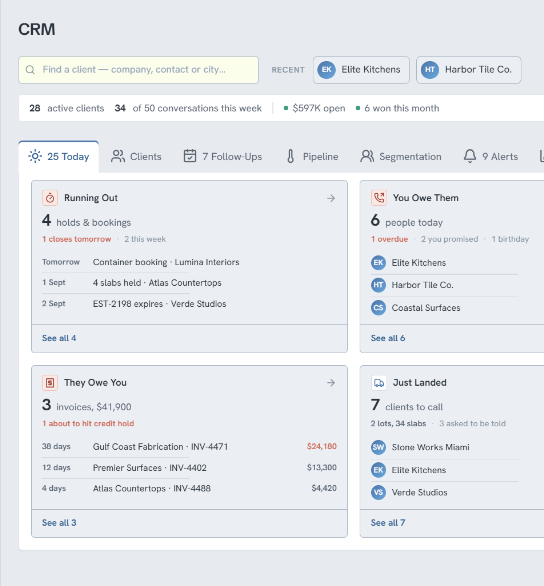Select 4 slabs held · Atlas Countertops row
This screenshot has height=586, width=544.
click(x=189, y=283)
